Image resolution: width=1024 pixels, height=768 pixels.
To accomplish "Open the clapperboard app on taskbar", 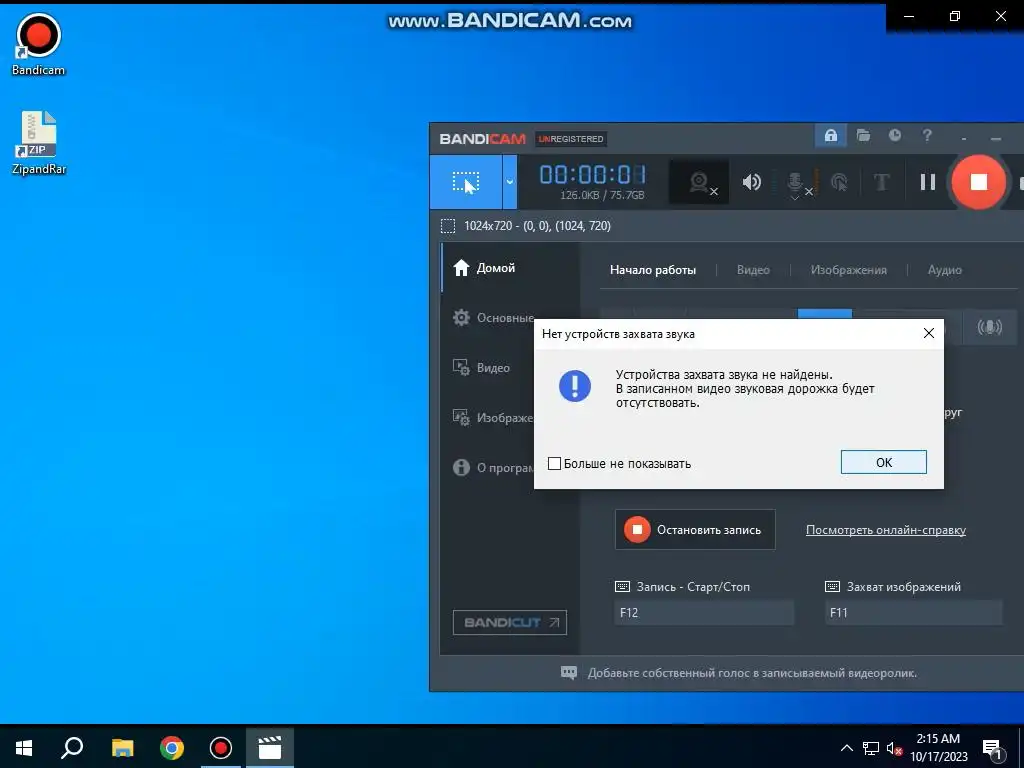I will point(270,748).
